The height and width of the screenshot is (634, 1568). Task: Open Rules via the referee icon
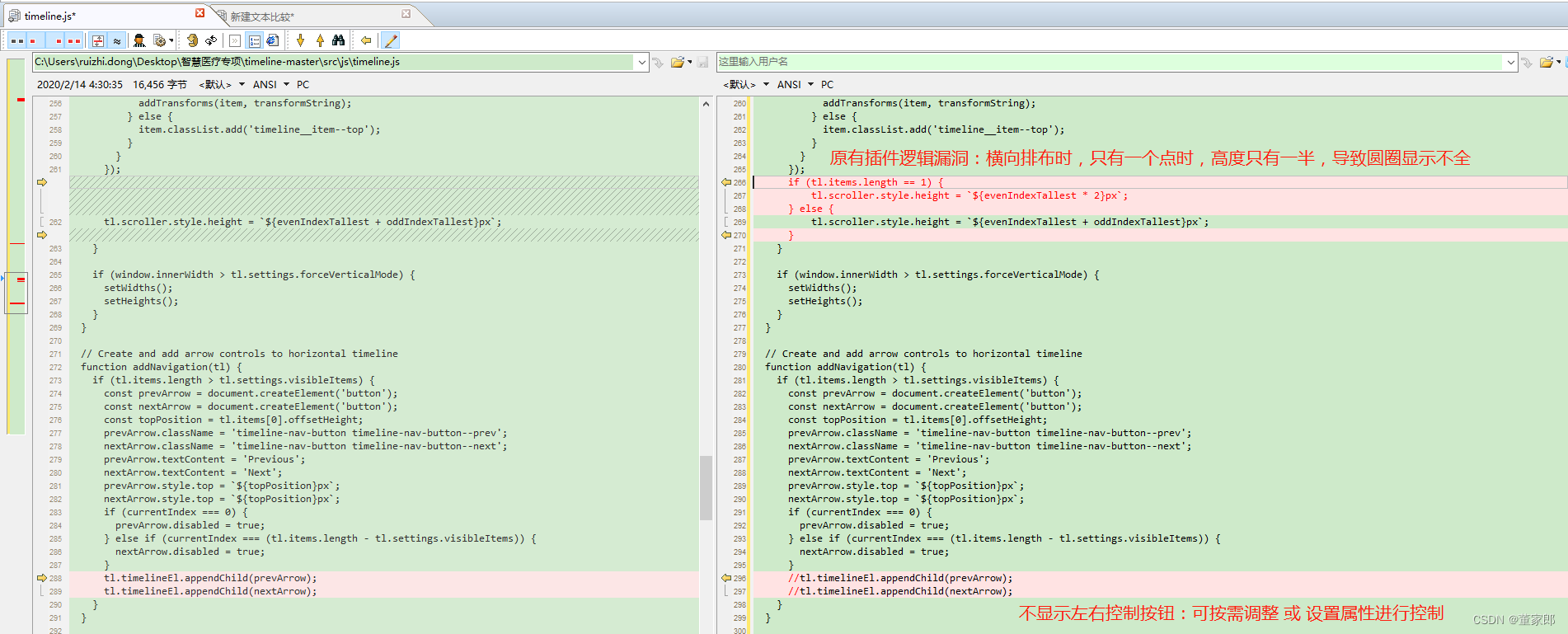point(139,40)
